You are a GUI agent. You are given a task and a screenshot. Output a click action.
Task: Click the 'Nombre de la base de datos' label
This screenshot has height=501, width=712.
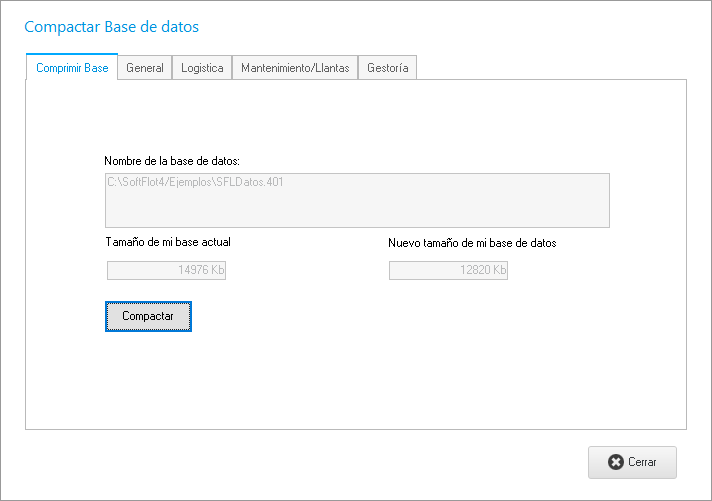[172, 160]
